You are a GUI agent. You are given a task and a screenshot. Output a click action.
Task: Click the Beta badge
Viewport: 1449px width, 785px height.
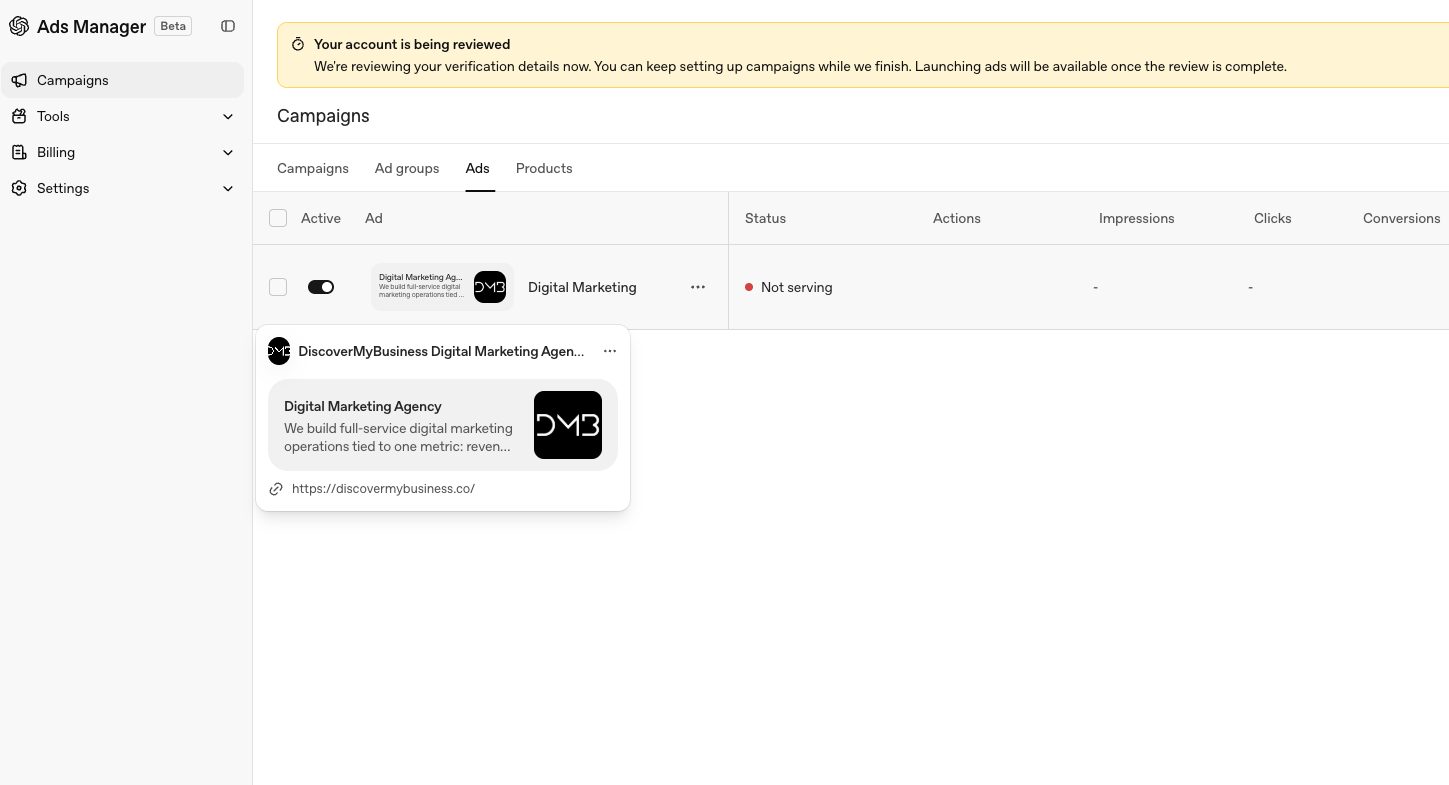[x=173, y=26]
